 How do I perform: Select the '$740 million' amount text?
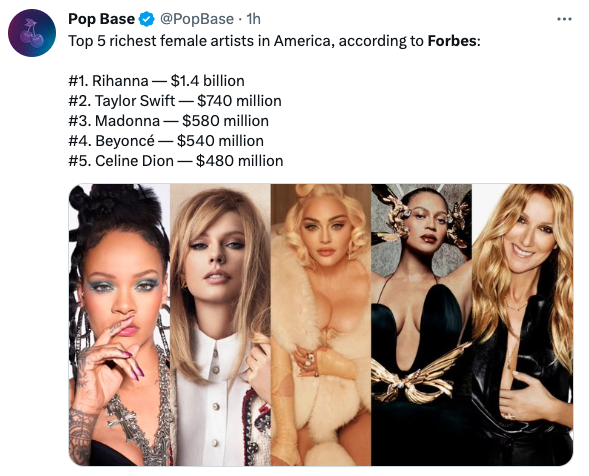(239, 101)
